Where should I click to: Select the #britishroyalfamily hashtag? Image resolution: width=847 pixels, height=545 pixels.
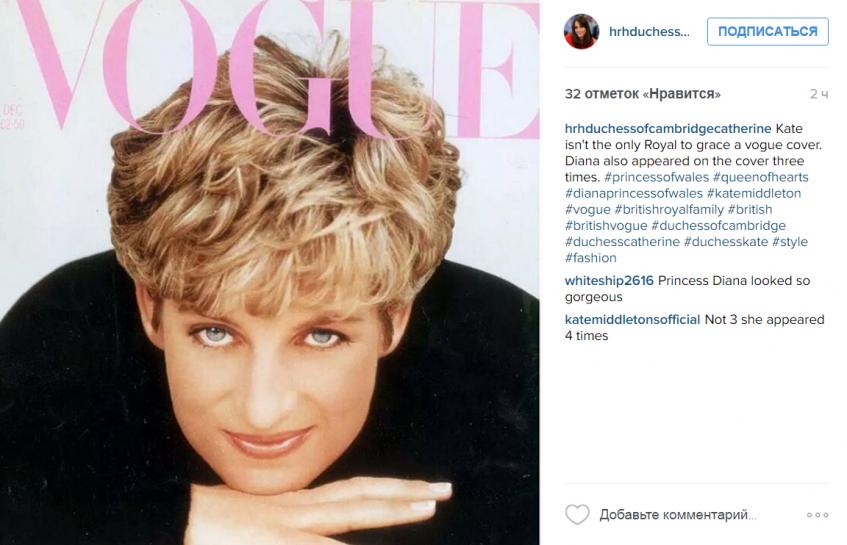(x=669, y=210)
